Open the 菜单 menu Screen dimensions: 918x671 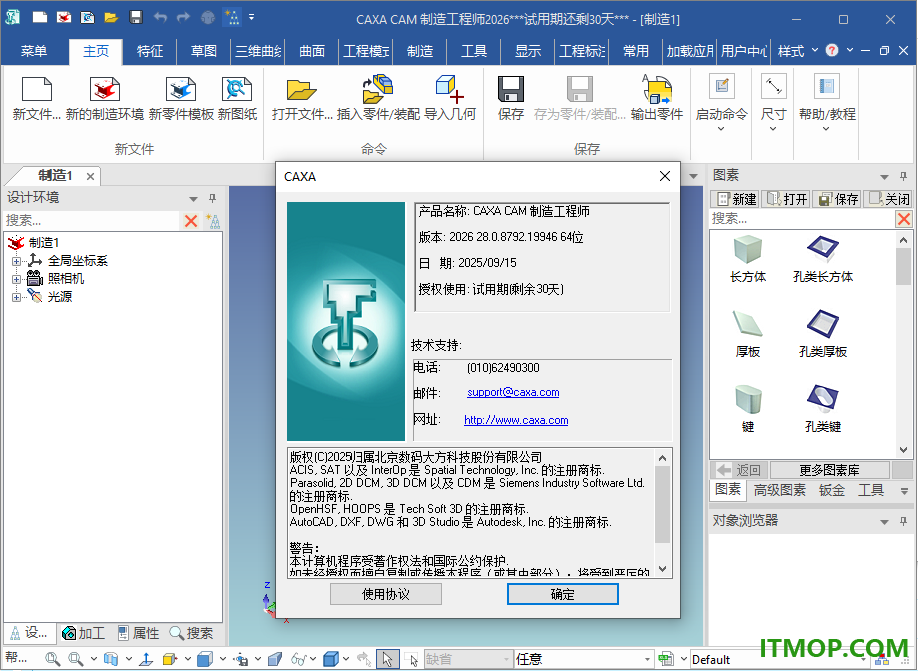coord(33,51)
